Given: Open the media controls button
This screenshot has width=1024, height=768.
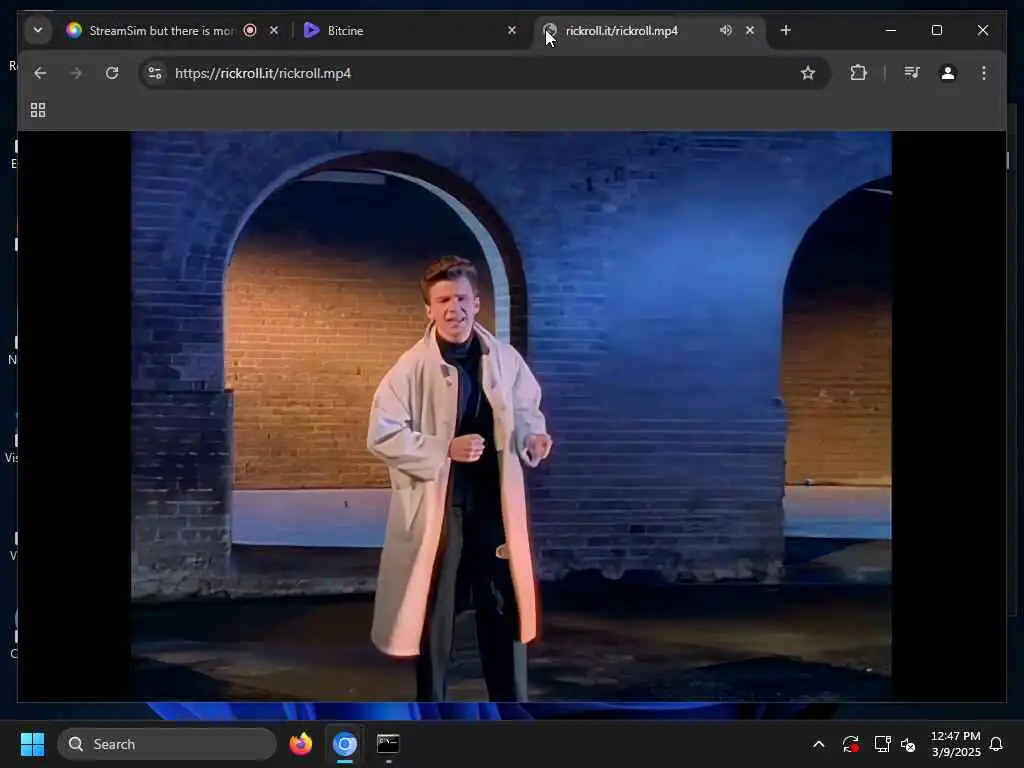Looking at the screenshot, I should tap(912, 73).
